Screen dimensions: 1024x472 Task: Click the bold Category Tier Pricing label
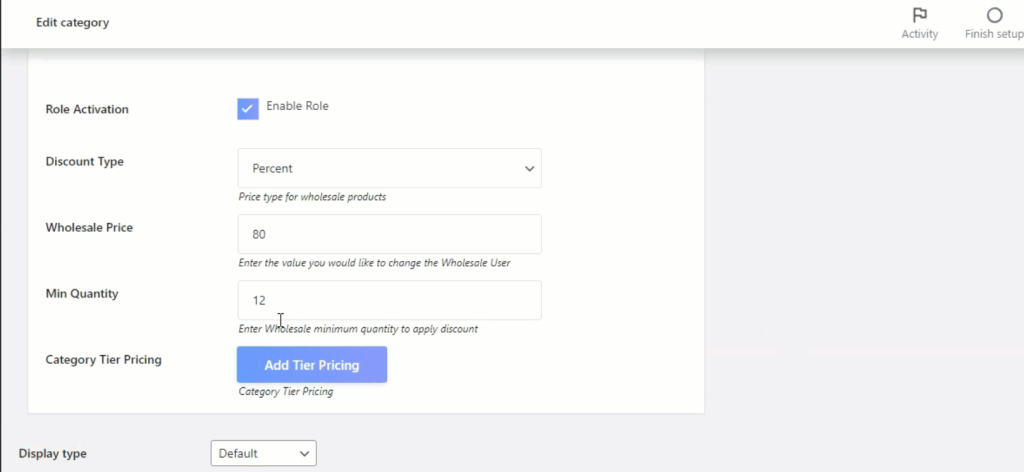(x=103, y=360)
